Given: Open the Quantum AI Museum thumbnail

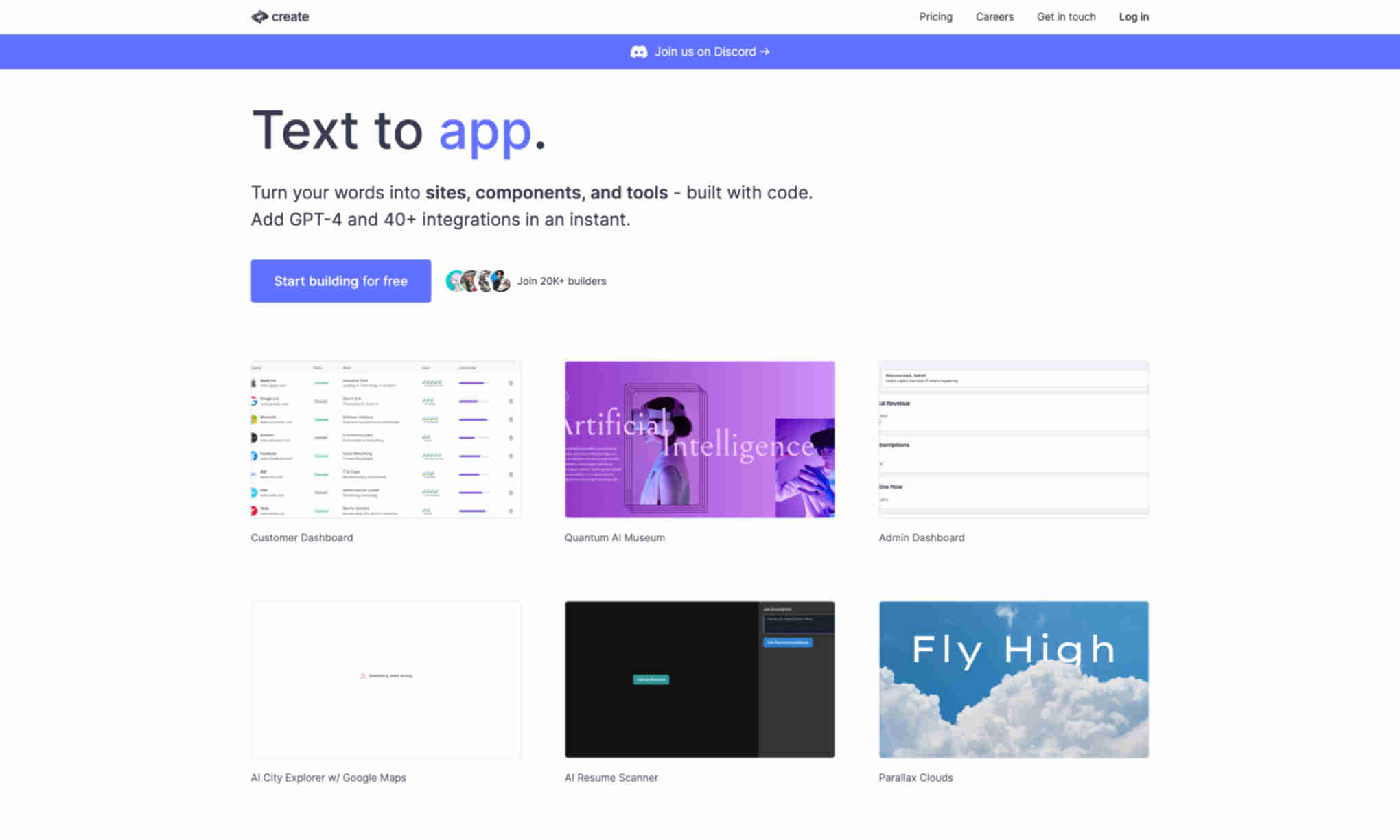Looking at the screenshot, I should 699,439.
